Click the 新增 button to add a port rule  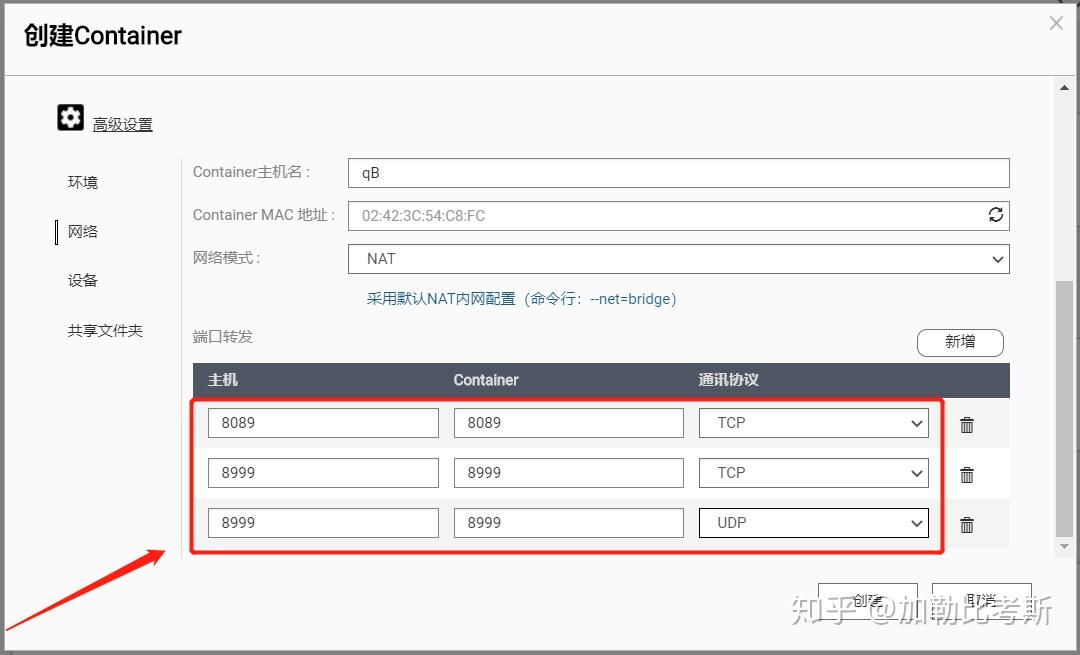point(959,342)
